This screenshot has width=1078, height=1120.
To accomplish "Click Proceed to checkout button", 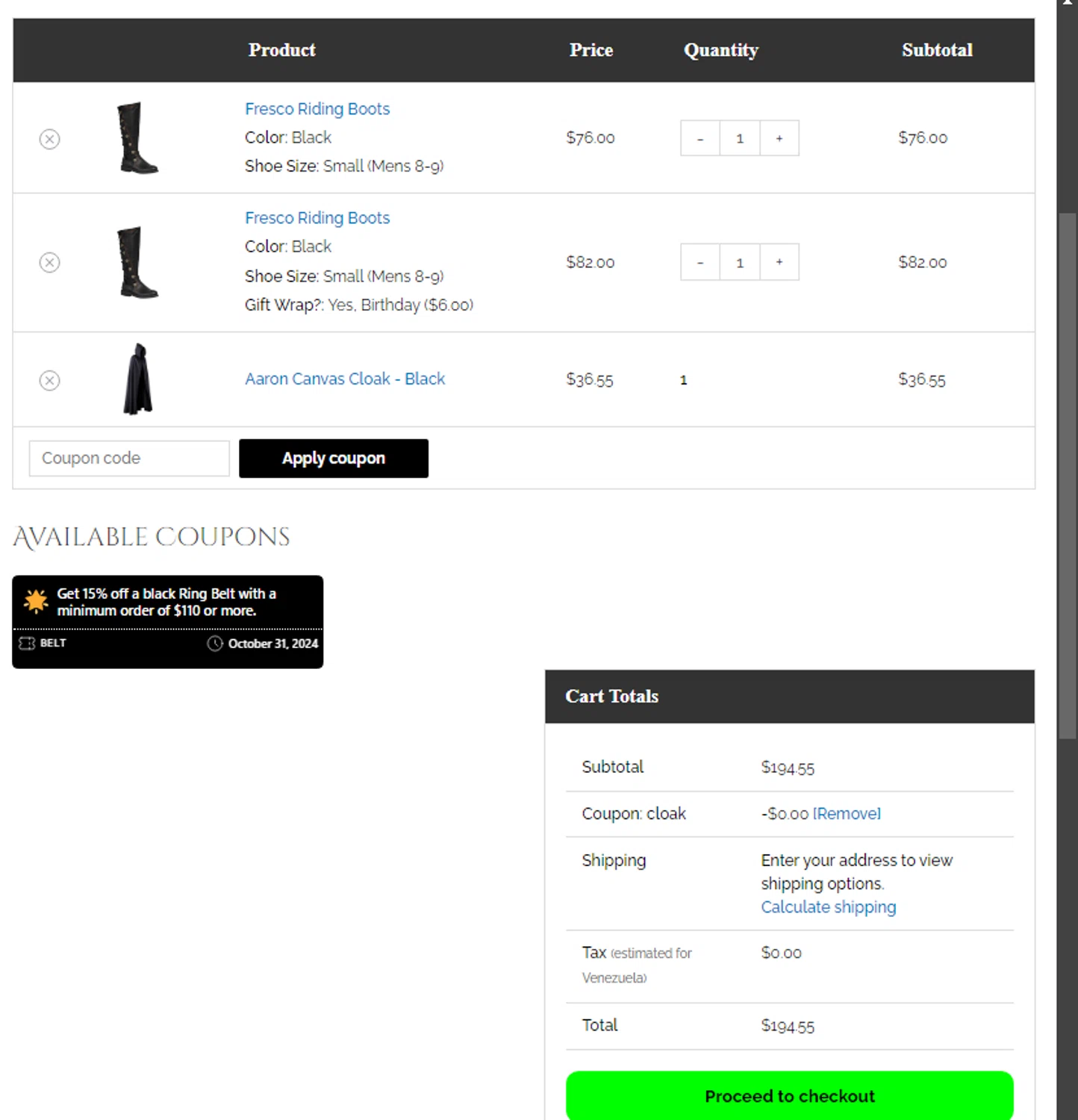I will 789,1095.
